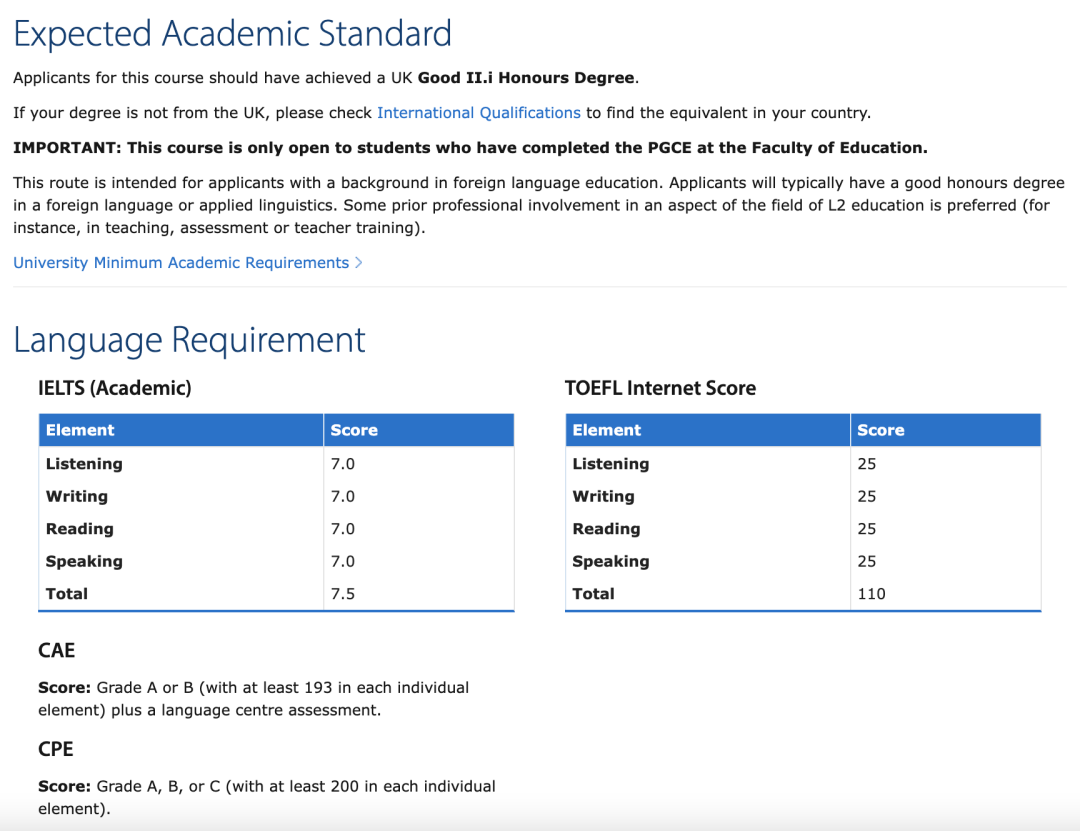Click the Element column header in IELTS table
This screenshot has width=1080, height=831.
click(80, 430)
